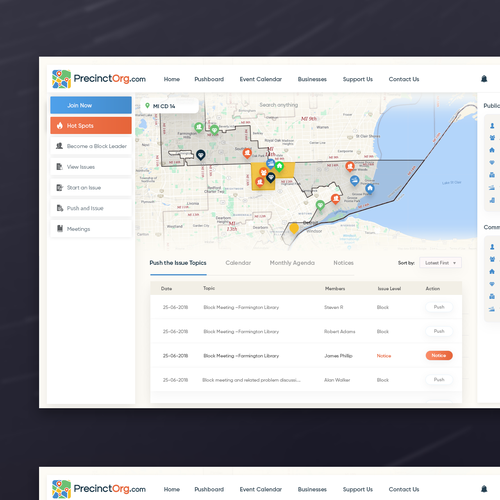Viewport: 500px width, 500px height.
Task: Open Home in the top window navigation
Action: pyautogui.click(x=172, y=79)
